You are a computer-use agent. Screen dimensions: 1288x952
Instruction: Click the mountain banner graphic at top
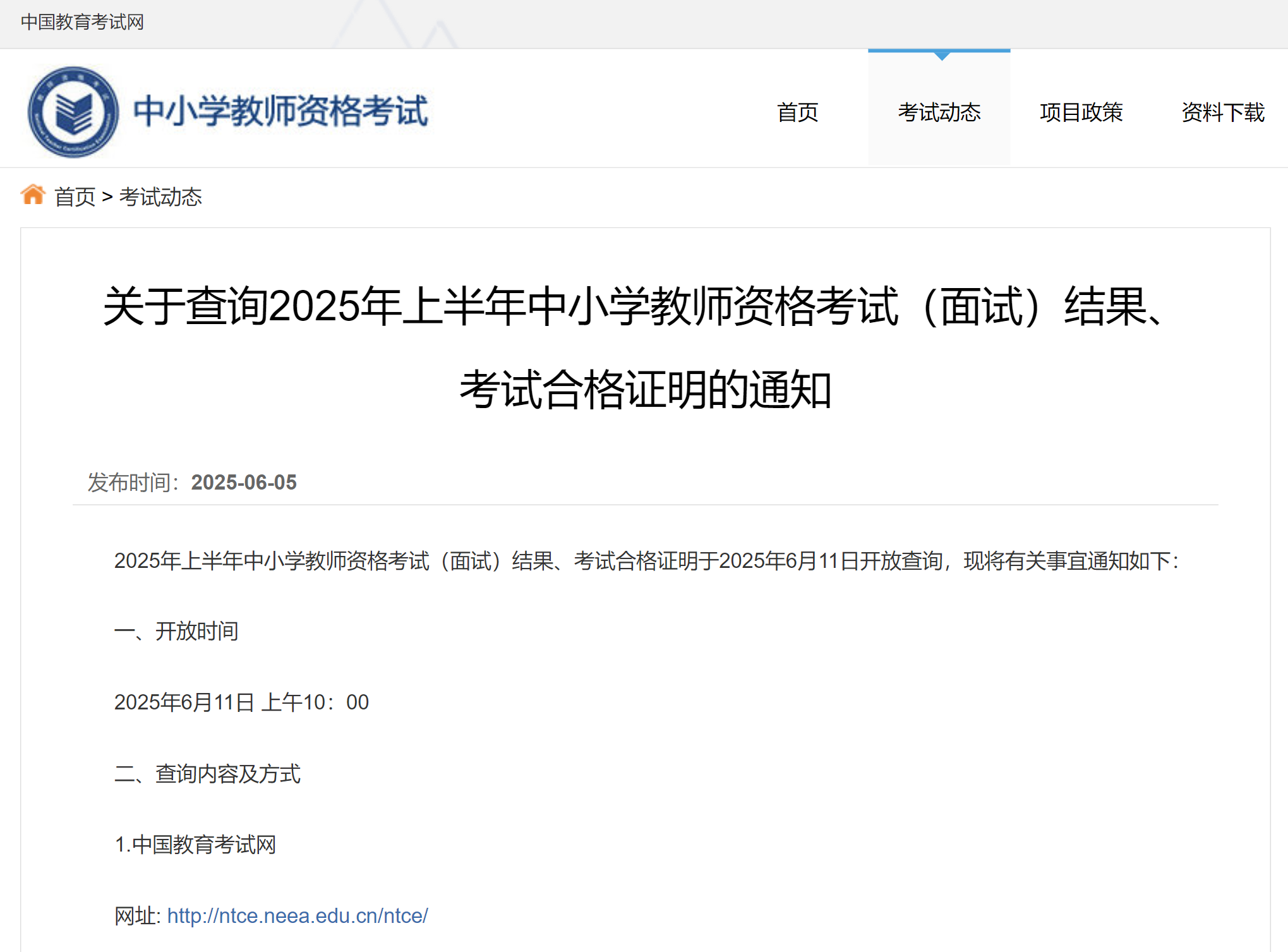click(392, 24)
